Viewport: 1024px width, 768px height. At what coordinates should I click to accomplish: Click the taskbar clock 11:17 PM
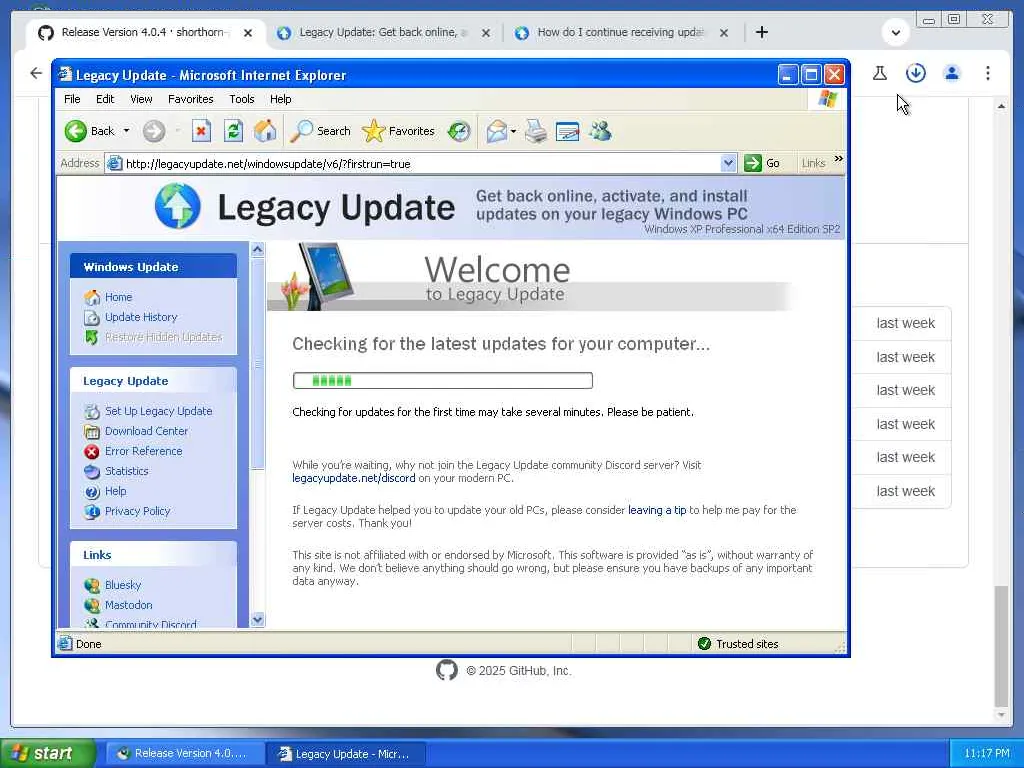(987, 754)
